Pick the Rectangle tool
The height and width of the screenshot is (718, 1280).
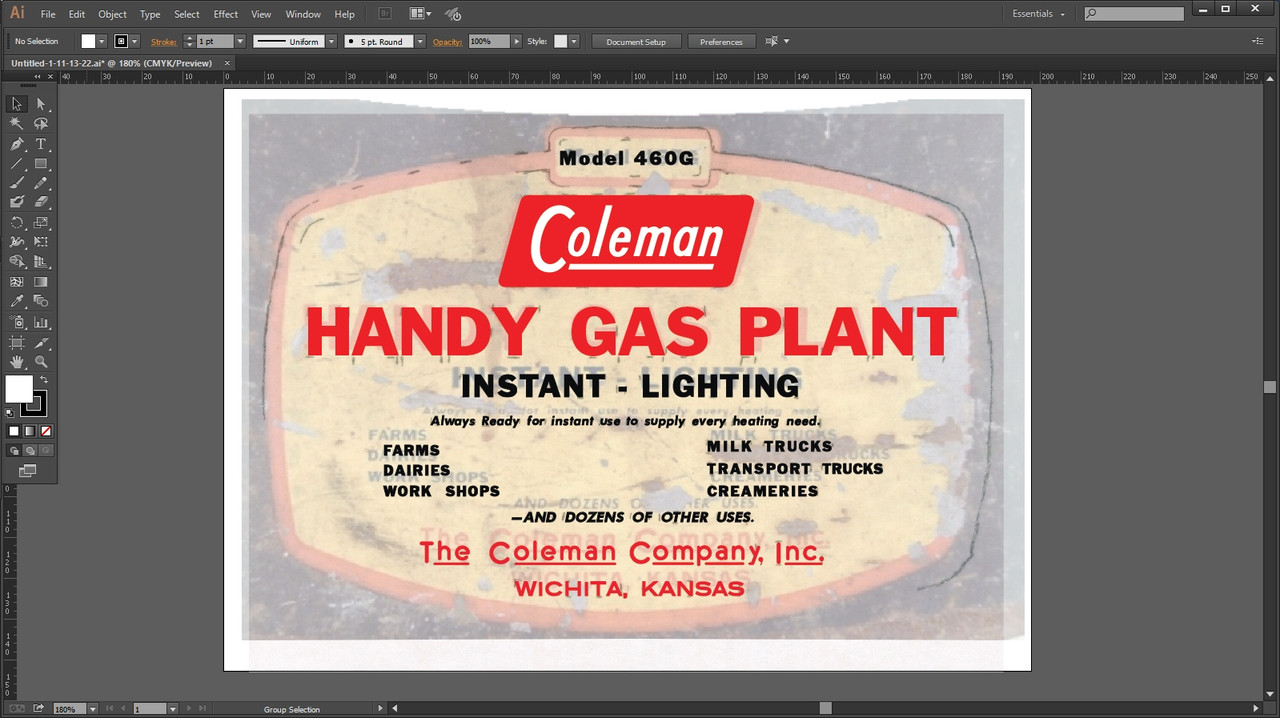[41, 164]
